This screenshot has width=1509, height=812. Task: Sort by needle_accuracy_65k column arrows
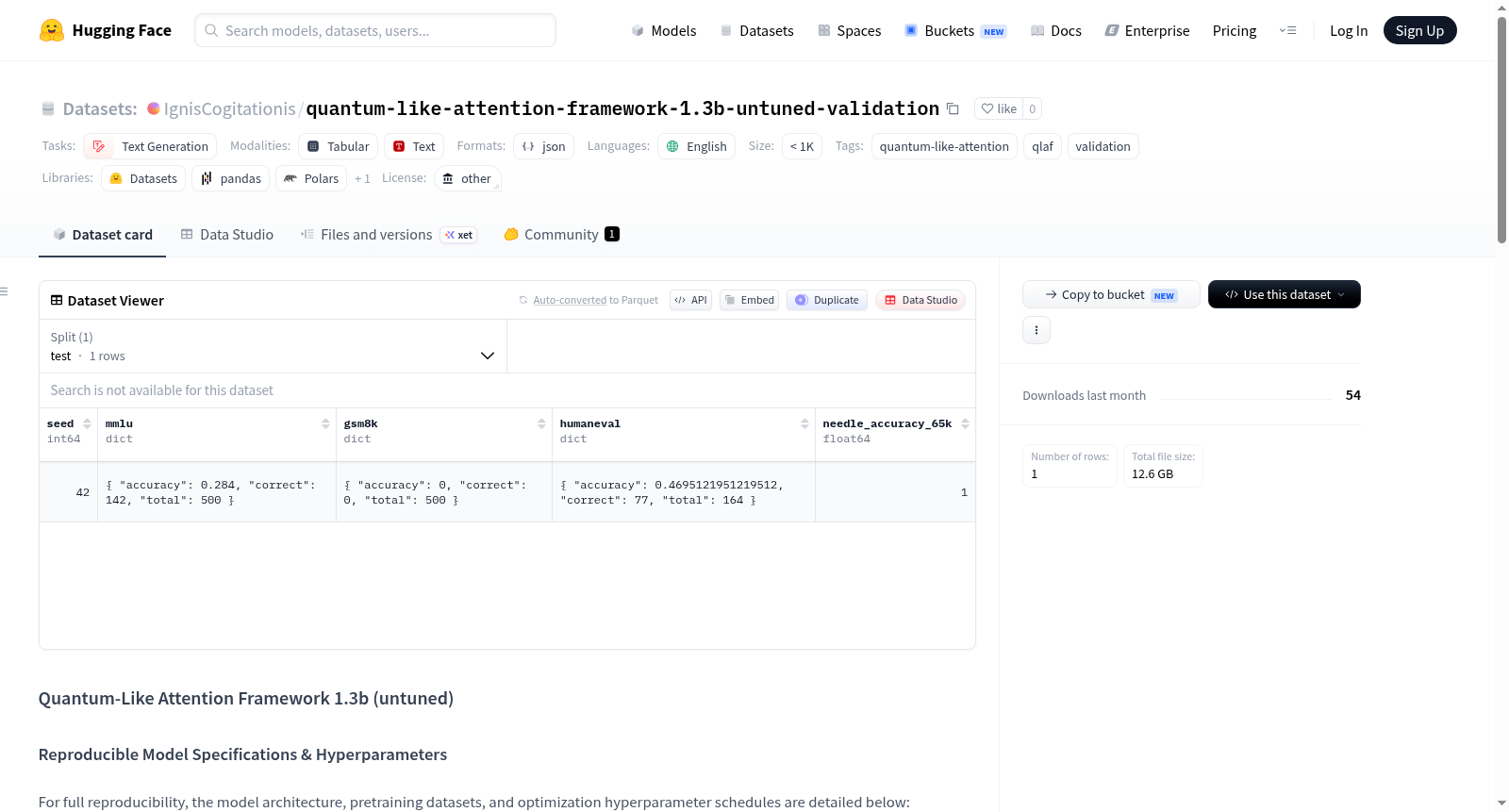[x=965, y=423]
